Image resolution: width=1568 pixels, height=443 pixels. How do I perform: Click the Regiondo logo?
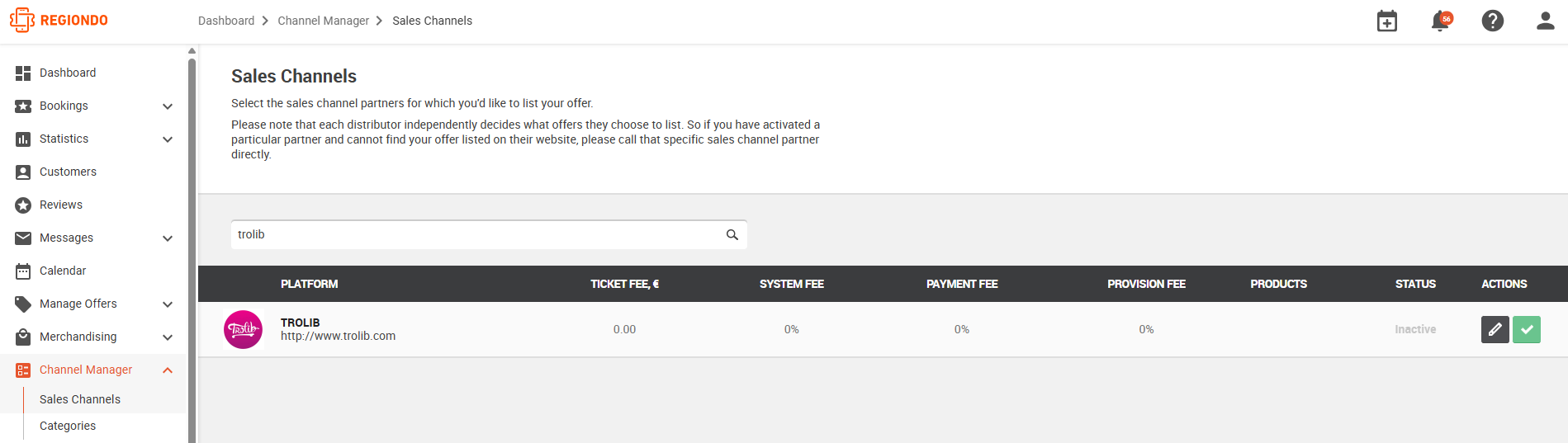point(59,20)
